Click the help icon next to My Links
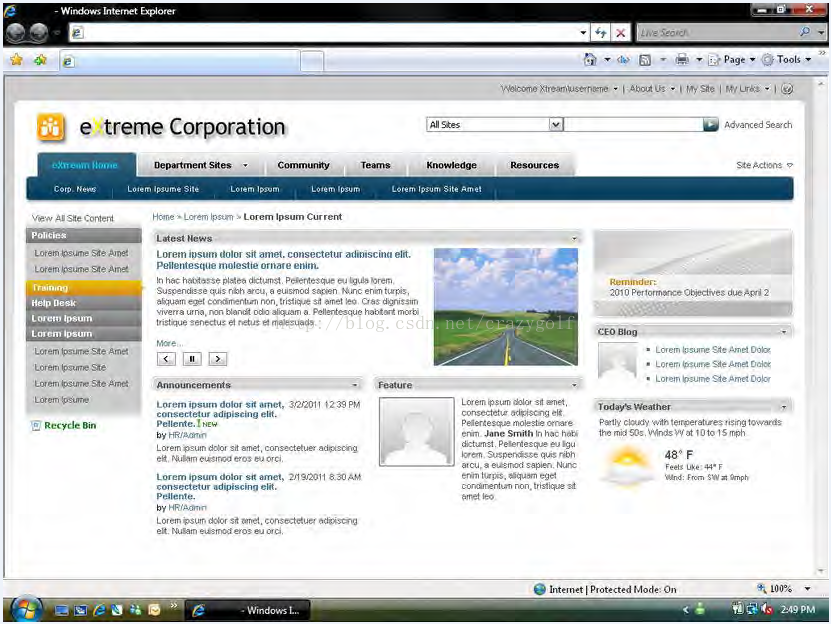Screen dimensions: 831x624 point(788,89)
